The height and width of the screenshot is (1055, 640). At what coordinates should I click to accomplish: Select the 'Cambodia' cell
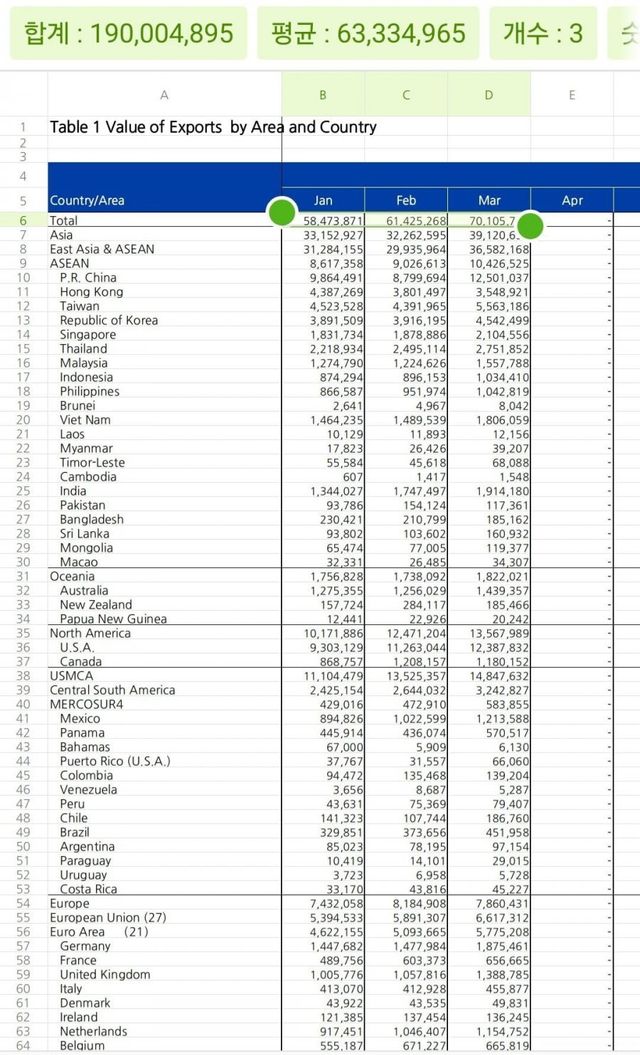coord(165,476)
